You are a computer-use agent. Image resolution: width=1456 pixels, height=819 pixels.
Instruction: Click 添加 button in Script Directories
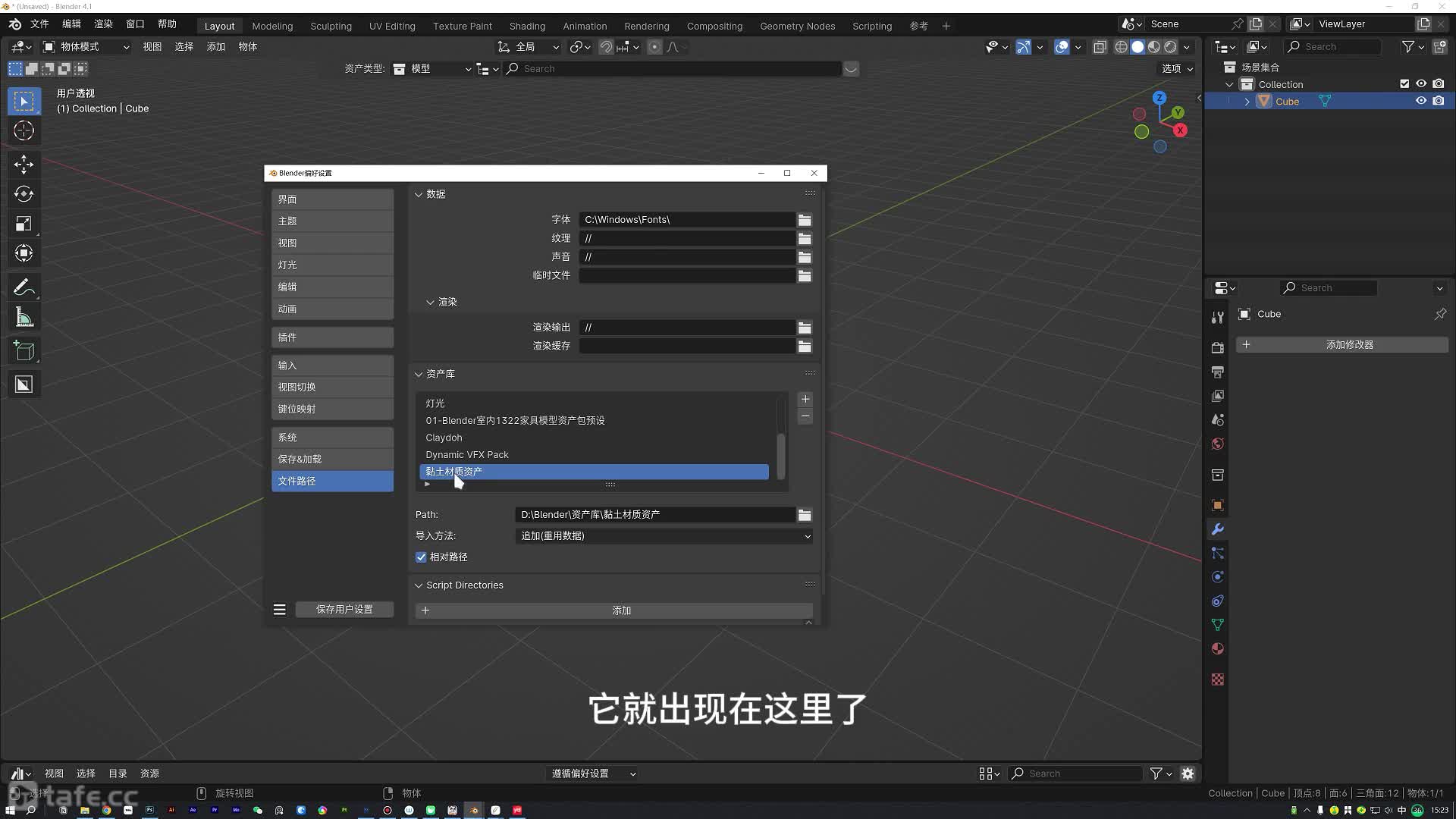pyautogui.click(x=621, y=610)
